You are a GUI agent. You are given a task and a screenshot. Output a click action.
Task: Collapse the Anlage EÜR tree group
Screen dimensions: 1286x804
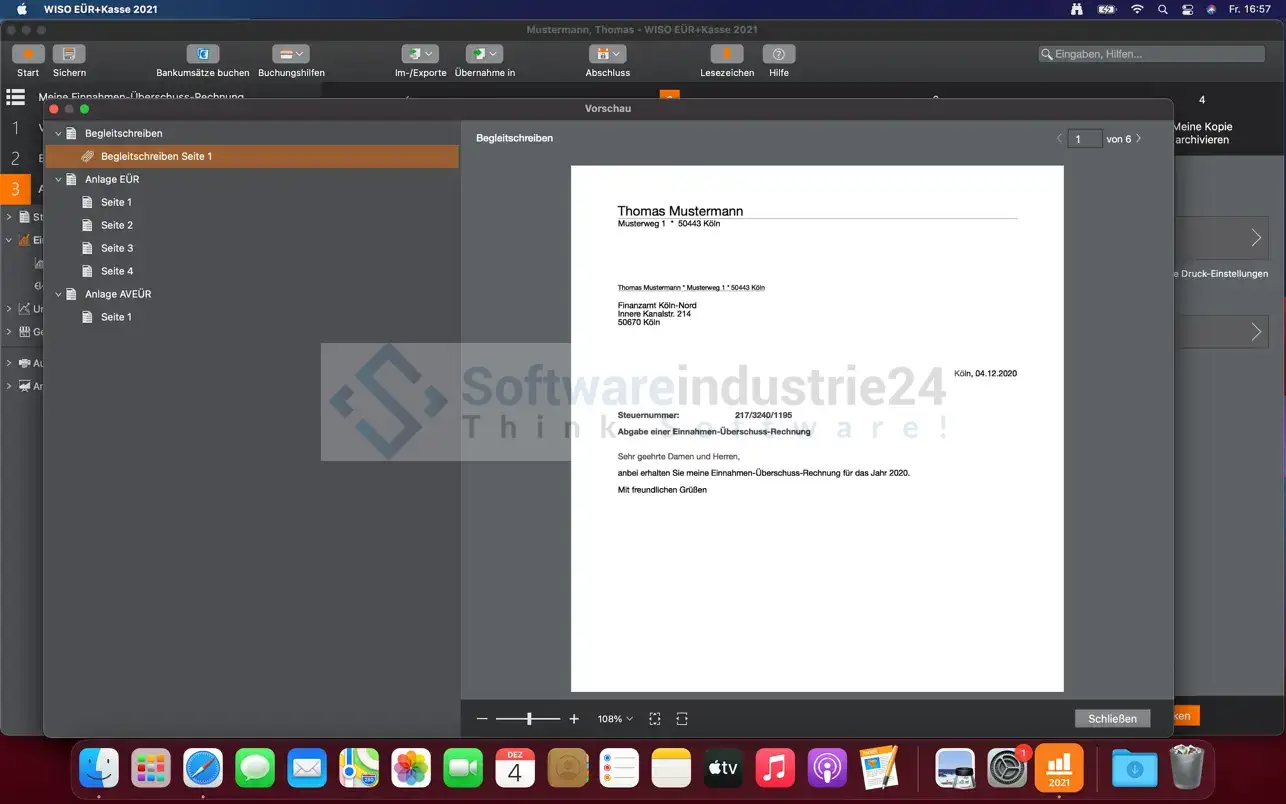tap(58, 180)
